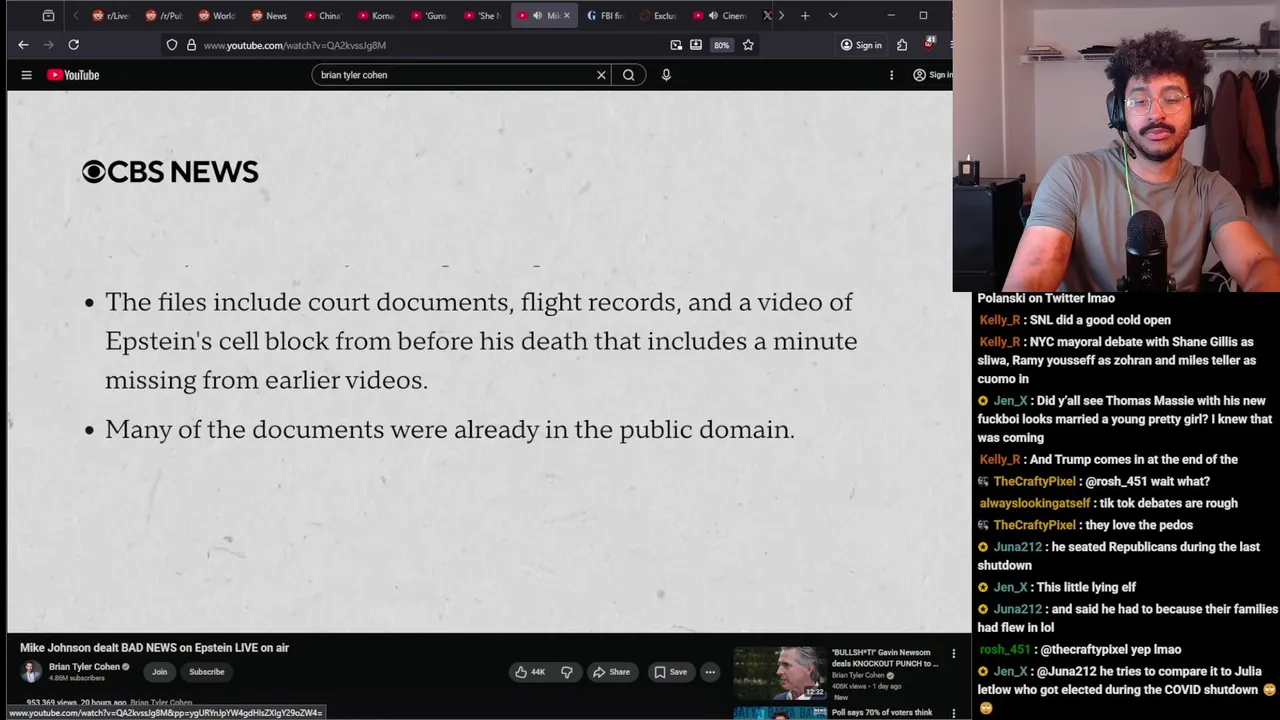Switch to the r/Live Reddit tab
Screen dimensions: 1280x720
point(111,16)
